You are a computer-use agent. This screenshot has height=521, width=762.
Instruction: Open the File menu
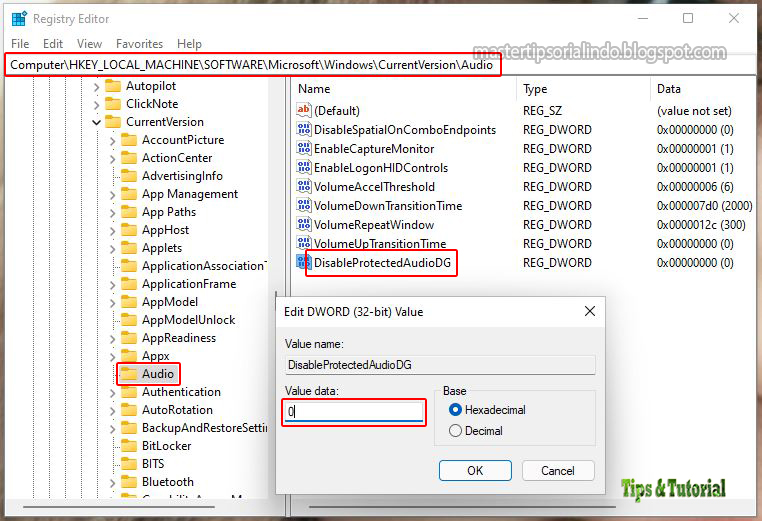[20, 44]
